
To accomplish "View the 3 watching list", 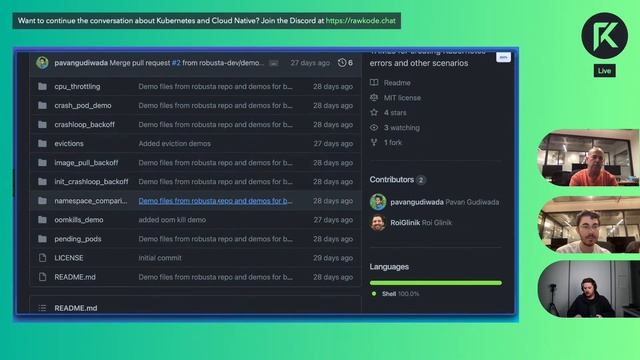I will point(402,128).
